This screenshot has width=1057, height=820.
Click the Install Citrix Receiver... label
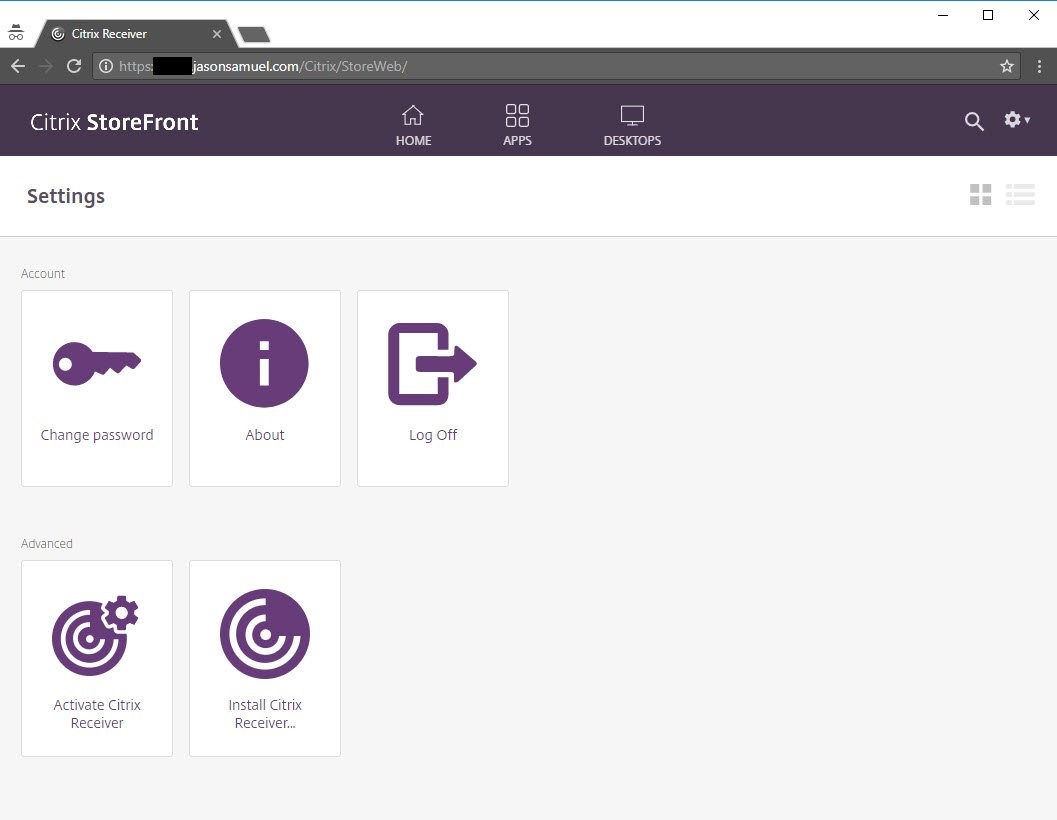[265, 713]
